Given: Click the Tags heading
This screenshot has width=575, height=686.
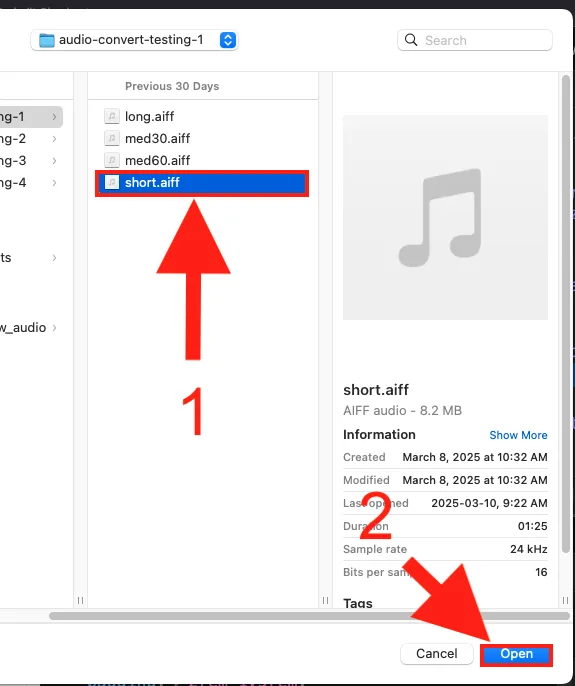Looking at the screenshot, I should (358, 603).
